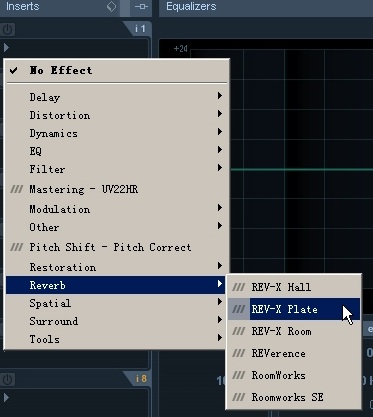Pick the REVerence convolution reverb

coord(294,353)
